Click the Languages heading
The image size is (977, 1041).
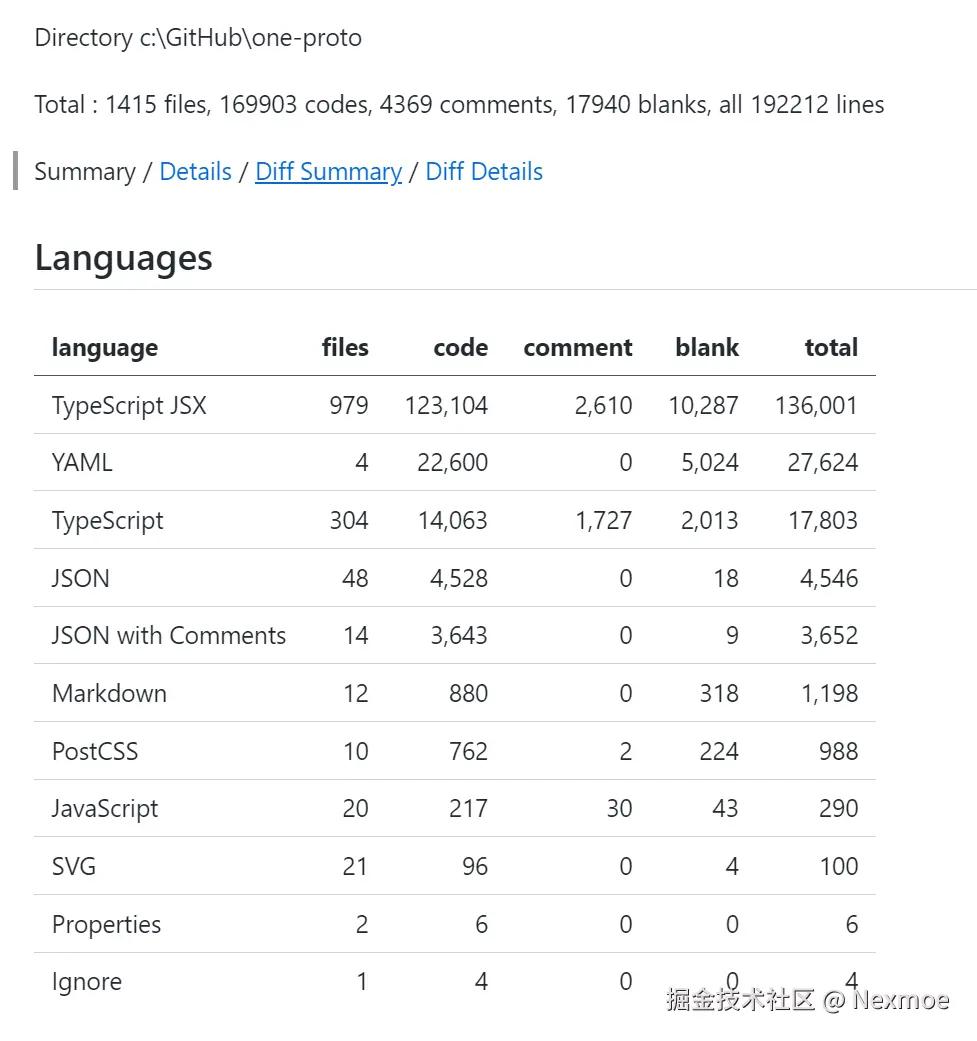coord(123,258)
